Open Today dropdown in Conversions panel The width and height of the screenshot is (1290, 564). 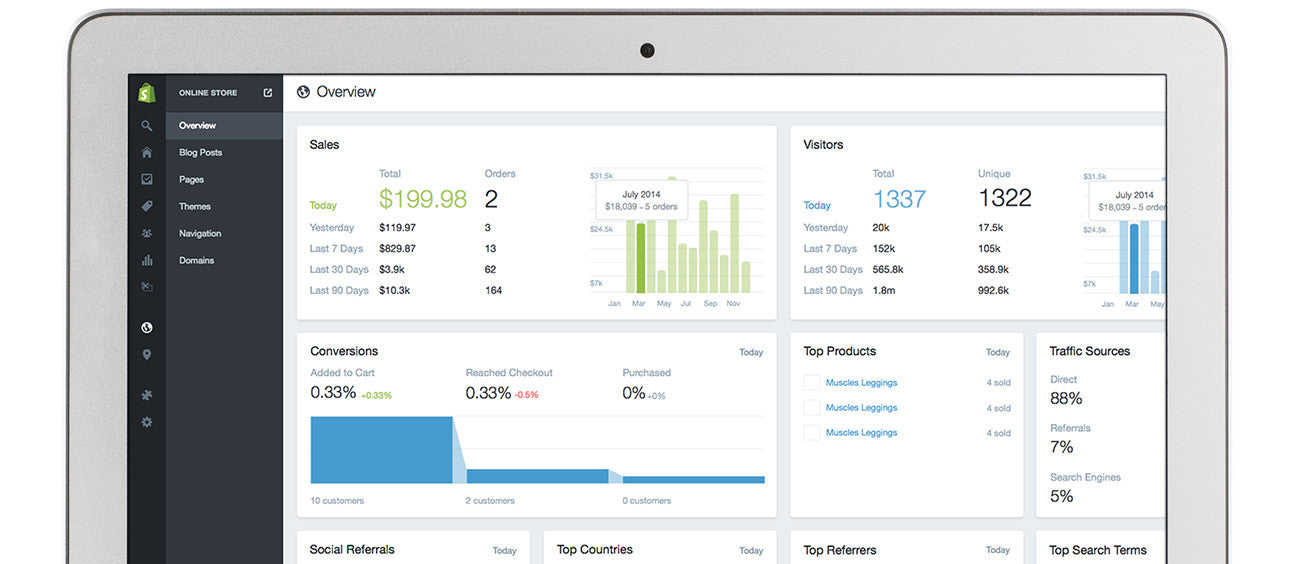coord(751,352)
